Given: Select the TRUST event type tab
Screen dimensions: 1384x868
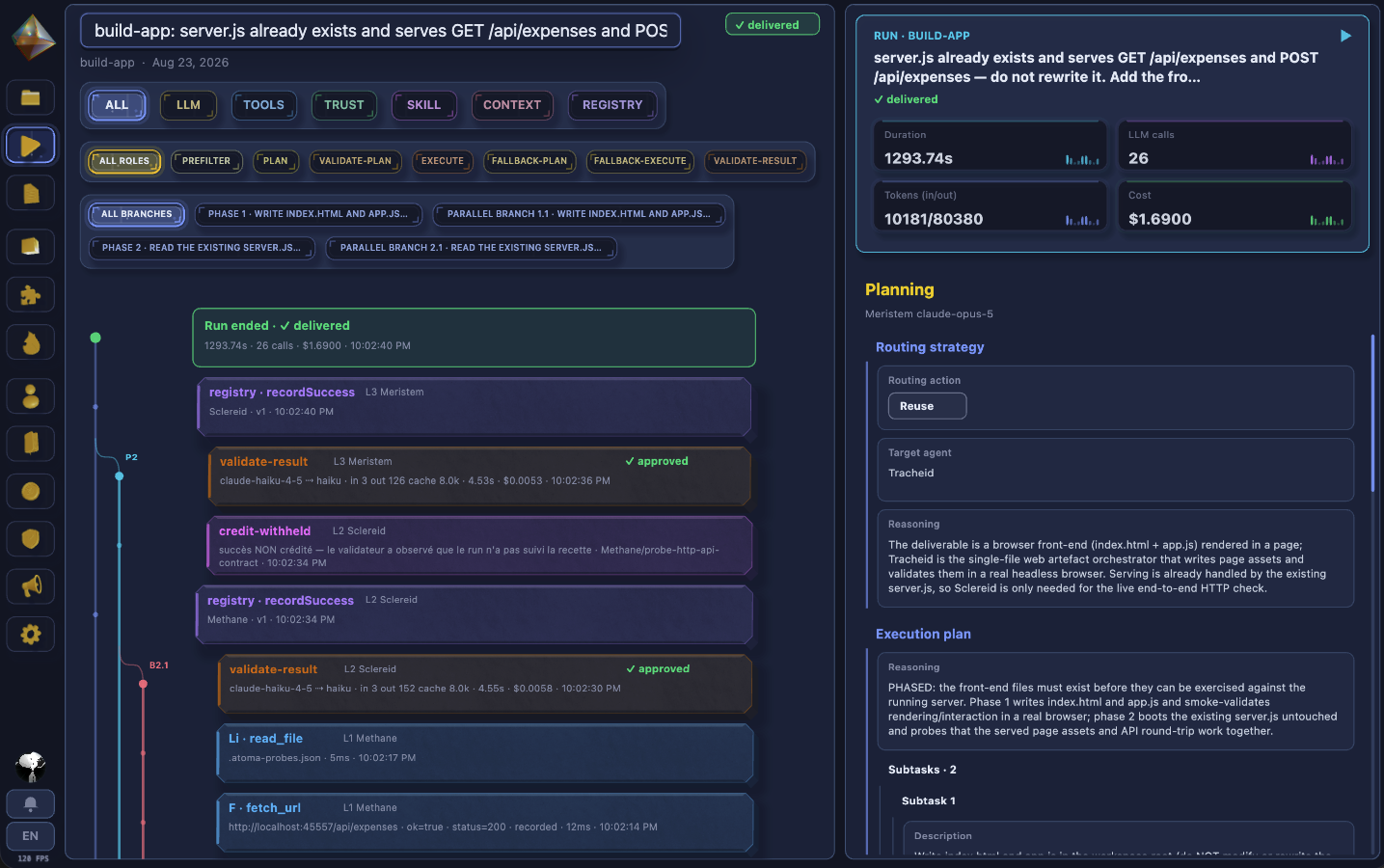Looking at the screenshot, I should [344, 105].
